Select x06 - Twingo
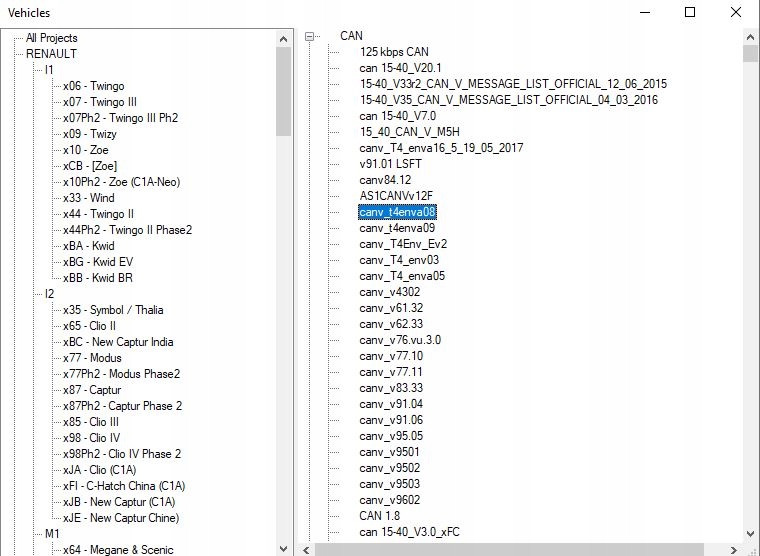Image resolution: width=760 pixels, height=556 pixels. pos(94,86)
